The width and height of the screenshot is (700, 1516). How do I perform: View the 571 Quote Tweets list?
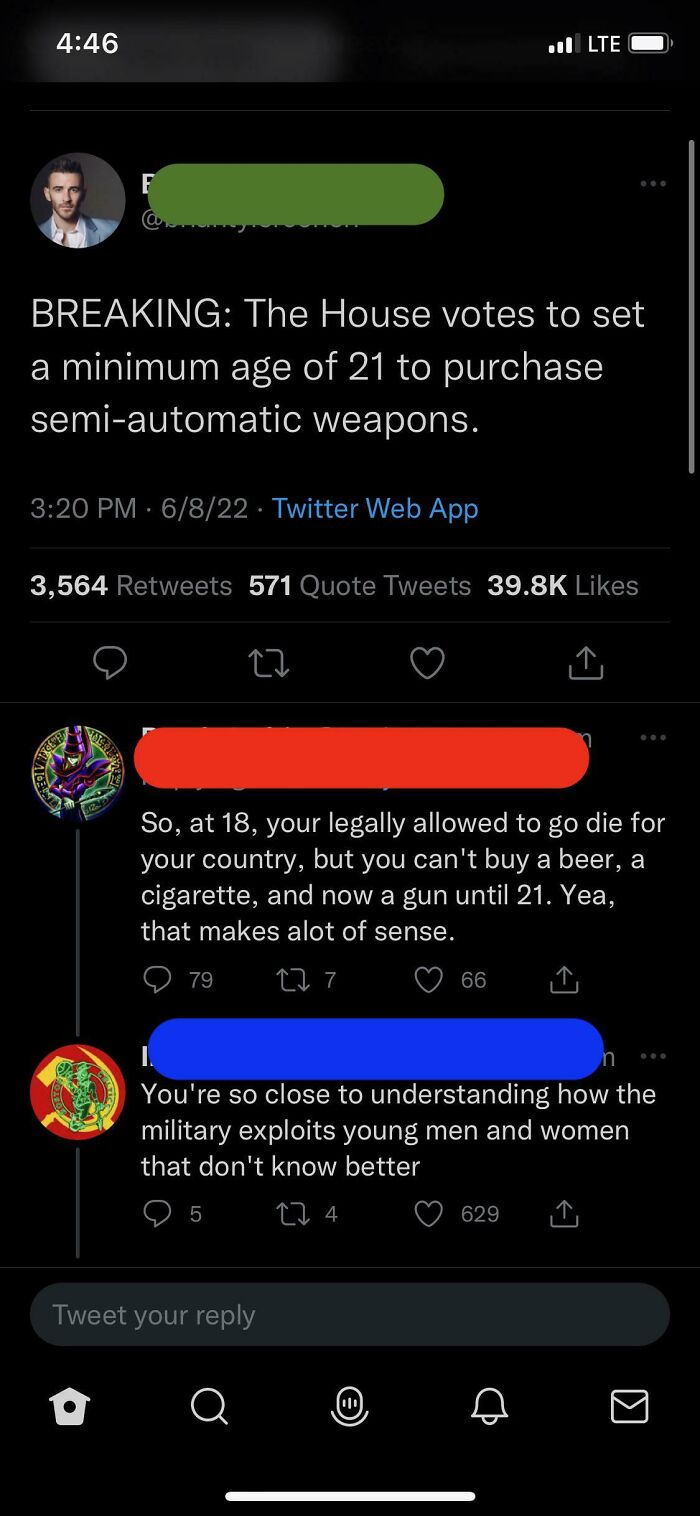coord(360,585)
